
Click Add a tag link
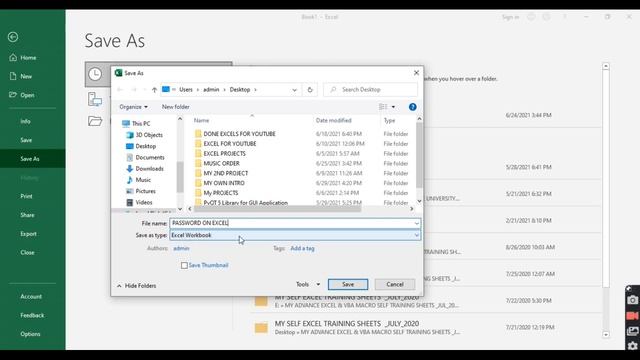(x=302, y=248)
